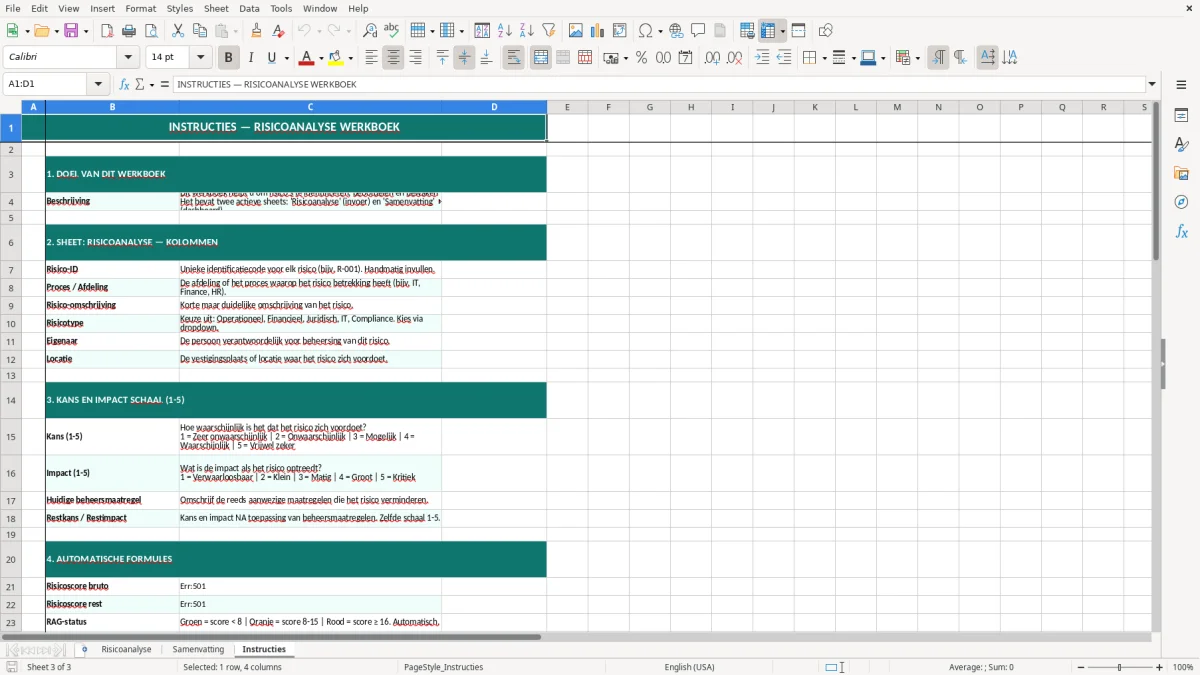Viewport: 1200px width, 675px height.
Task: Click the Print icon
Action: point(129,31)
